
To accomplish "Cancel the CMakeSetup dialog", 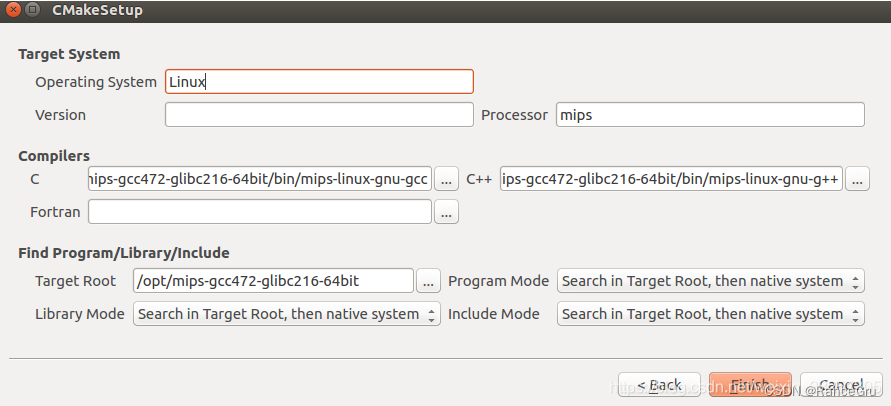I will [x=841, y=385].
